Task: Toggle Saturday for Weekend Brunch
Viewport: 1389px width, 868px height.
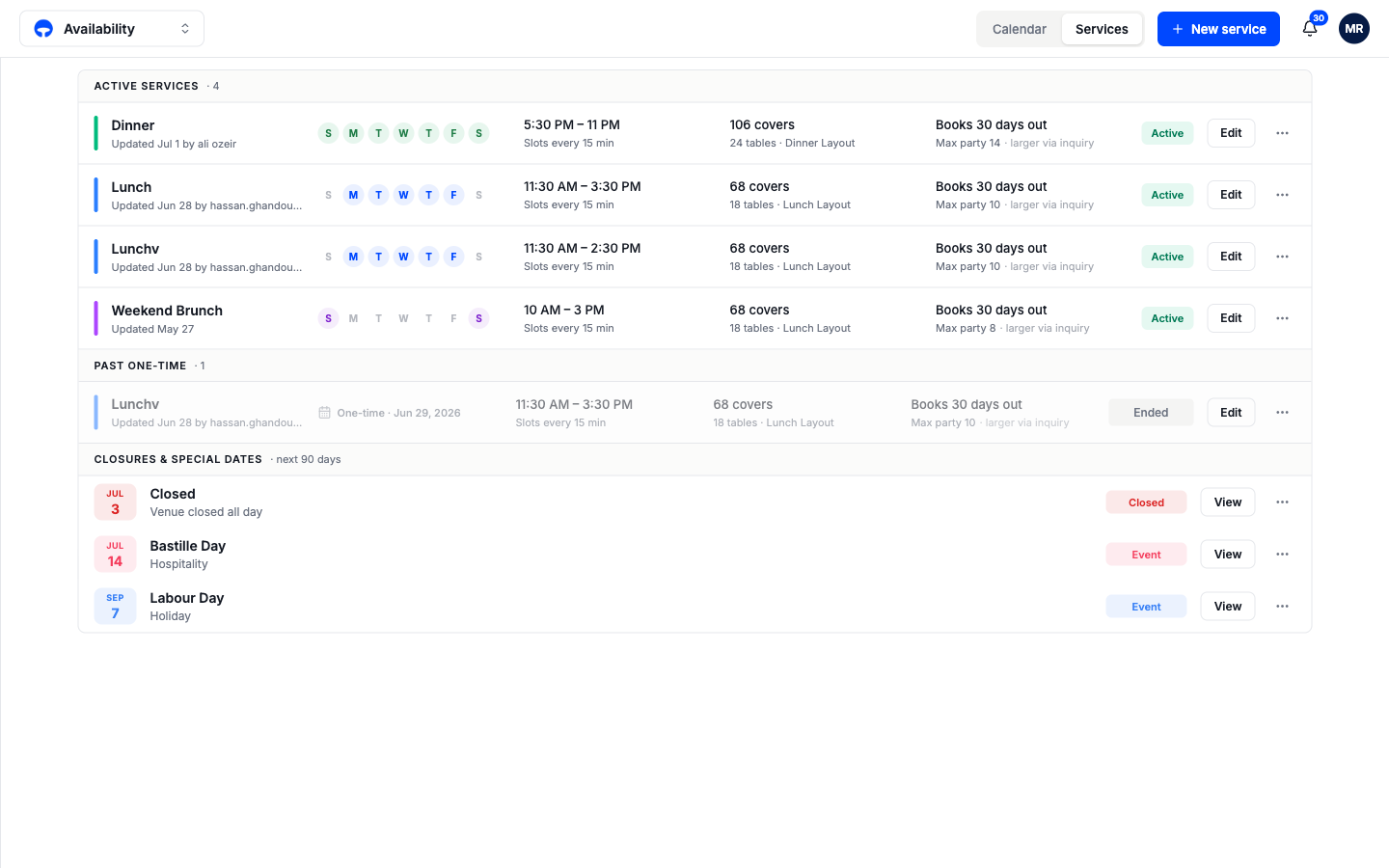Action: pos(478,318)
